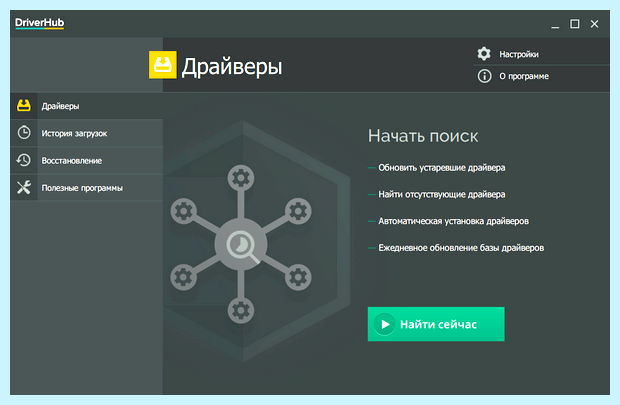Click the О программе info icon
620x405 pixels.
[484, 76]
